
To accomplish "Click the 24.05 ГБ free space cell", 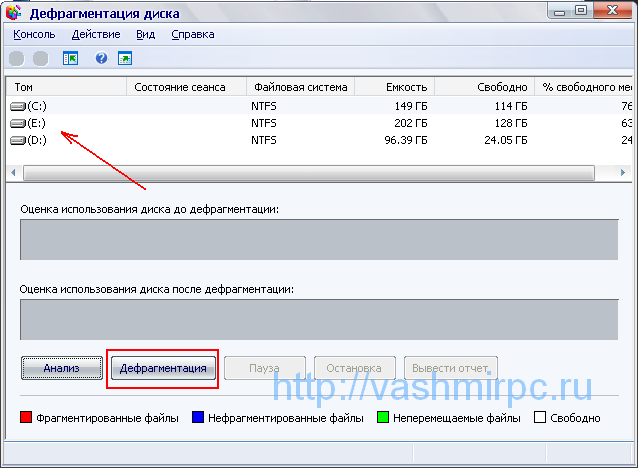I will (x=506, y=141).
